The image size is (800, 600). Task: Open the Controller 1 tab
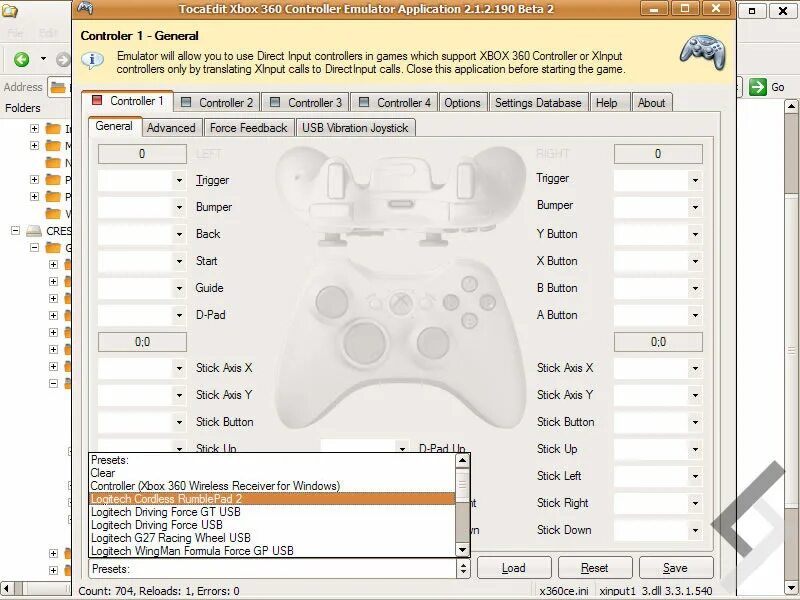click(x=128, y=101)
